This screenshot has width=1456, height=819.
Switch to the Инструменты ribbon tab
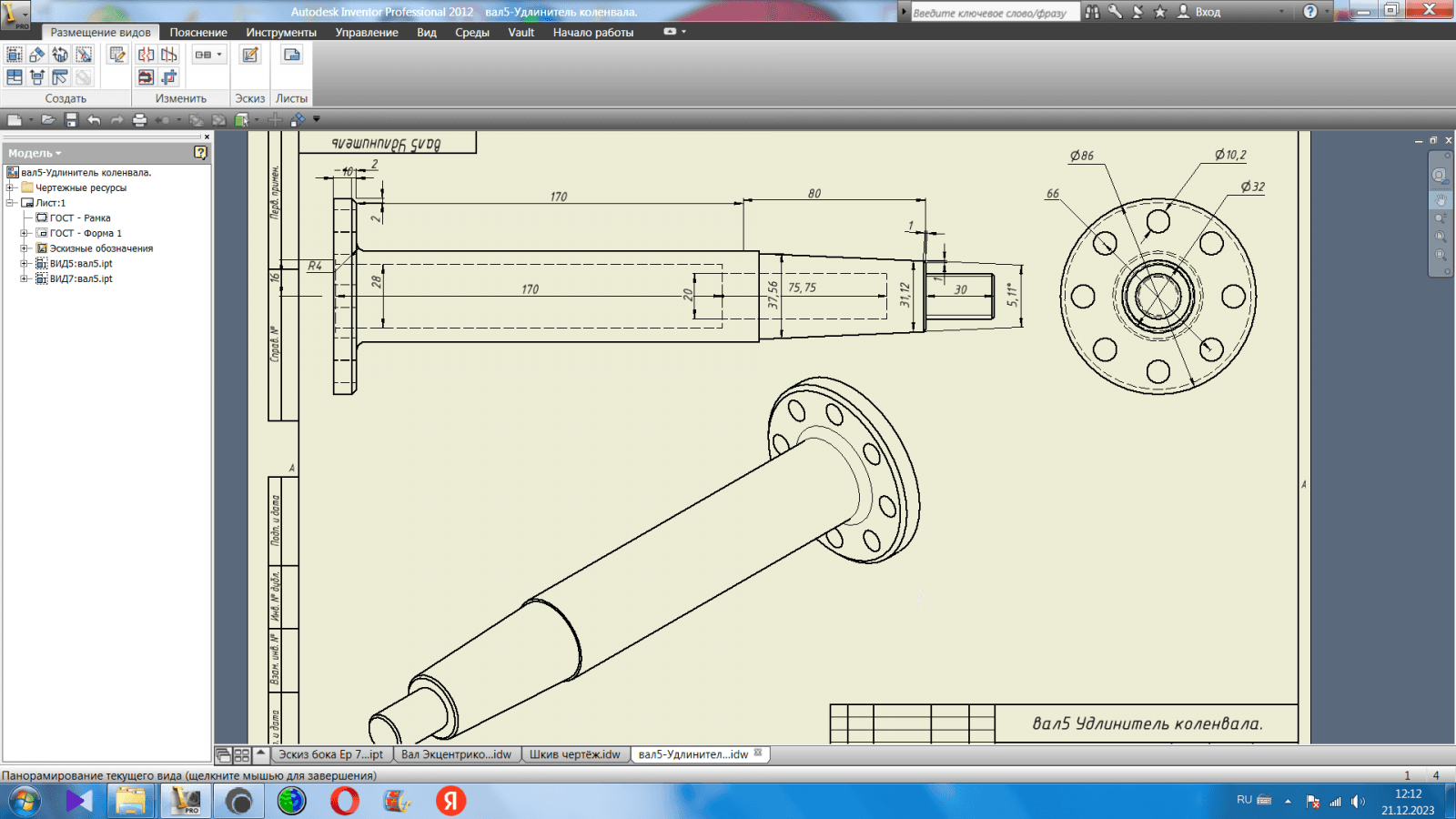(281, 32)
